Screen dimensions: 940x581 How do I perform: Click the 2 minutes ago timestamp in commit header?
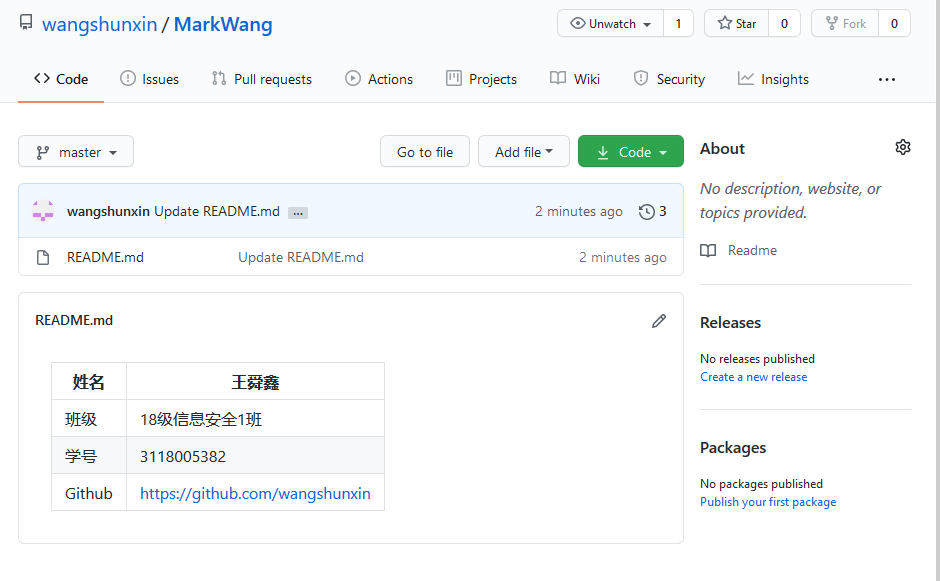pyautogui.click(x=579, y=212)
